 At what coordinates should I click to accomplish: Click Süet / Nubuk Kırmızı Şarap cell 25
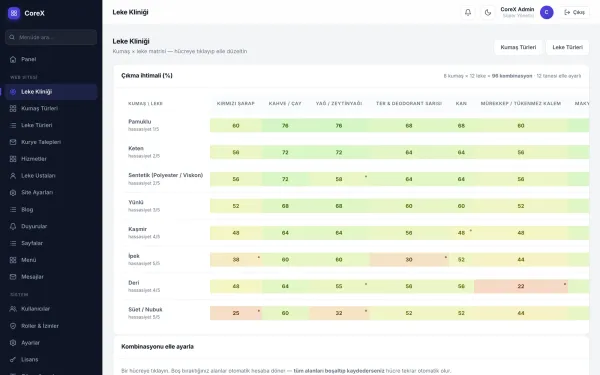point(236,313)
